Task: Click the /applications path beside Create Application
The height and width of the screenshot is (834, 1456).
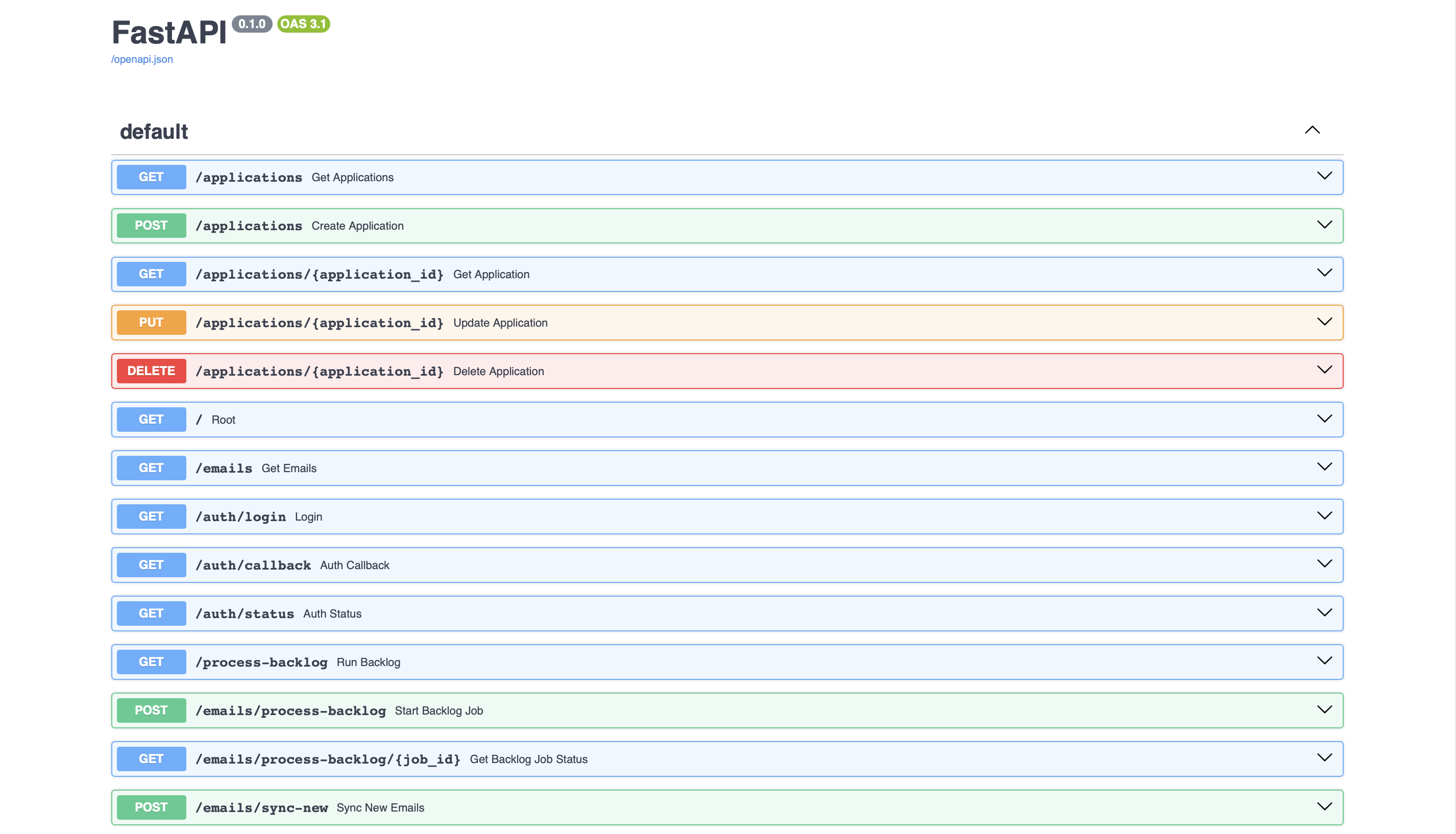Action: pyautogui.click(x=249, y=226)
